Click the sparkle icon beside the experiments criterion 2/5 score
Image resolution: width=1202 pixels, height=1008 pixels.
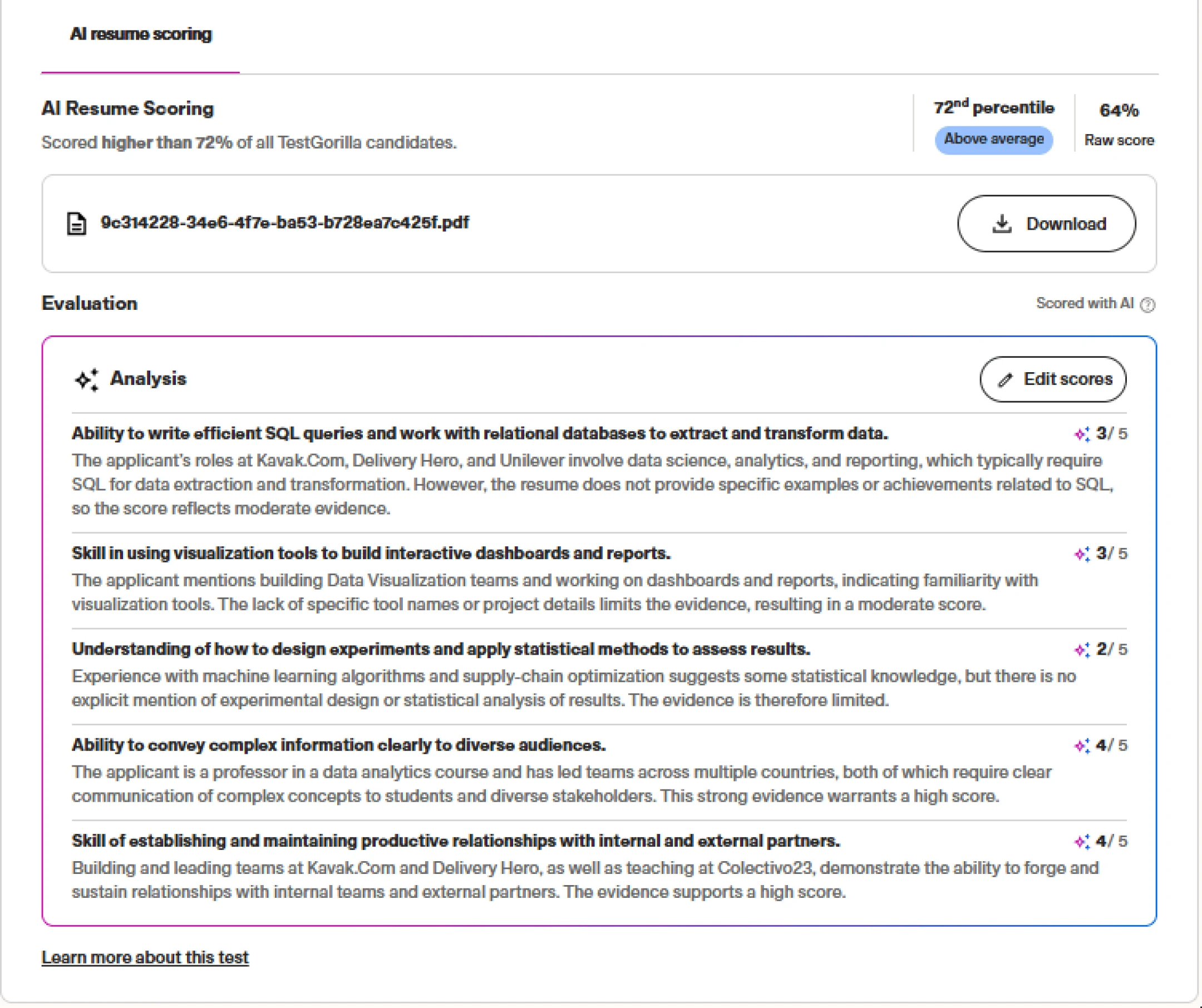click(1081, 650)
